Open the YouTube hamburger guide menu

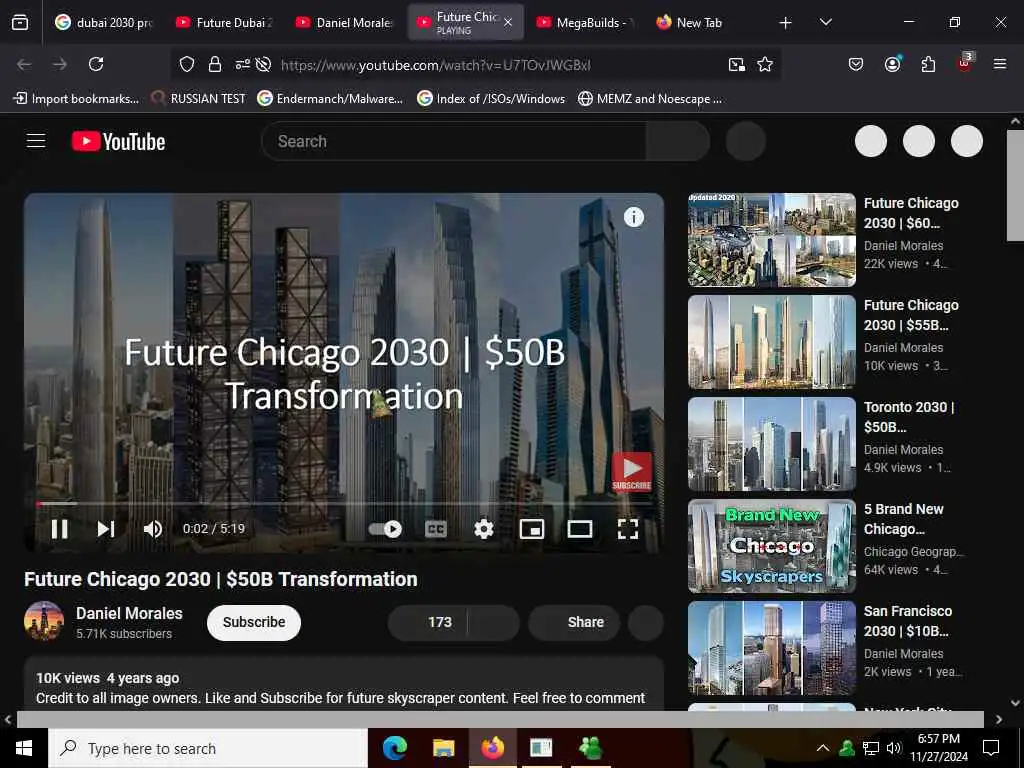(36, 141)
